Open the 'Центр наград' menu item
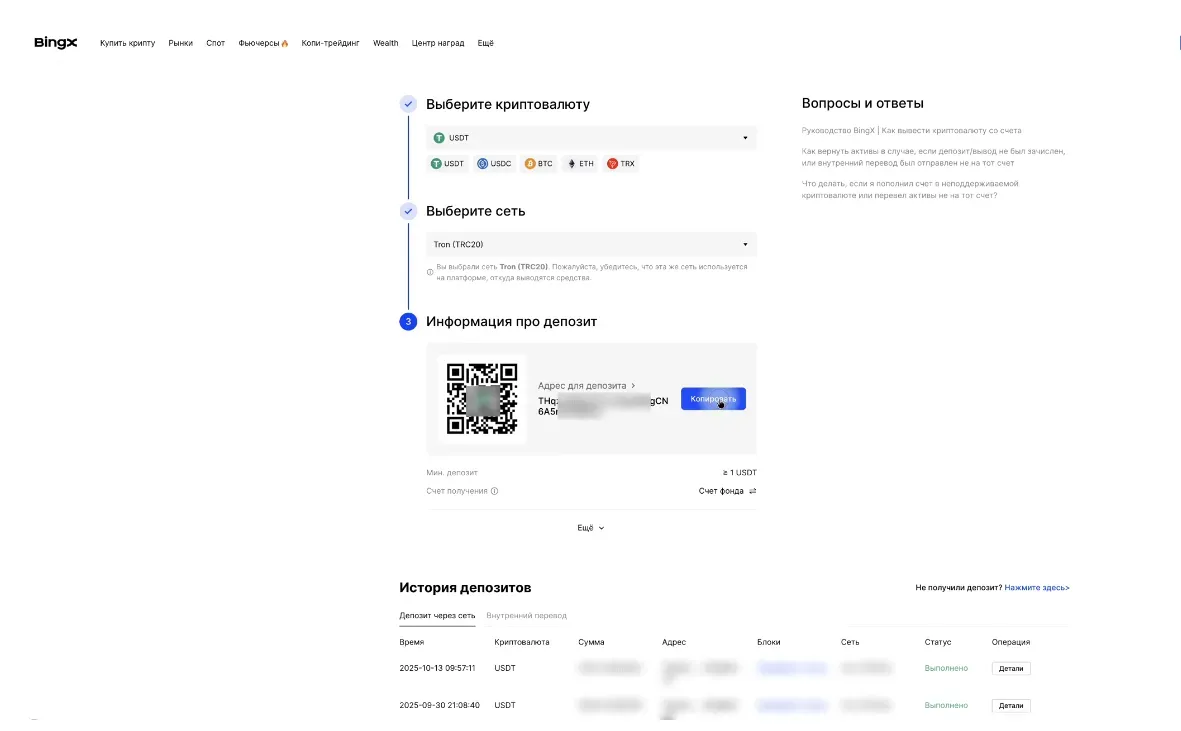1181x731 pixels. [436, 43]
